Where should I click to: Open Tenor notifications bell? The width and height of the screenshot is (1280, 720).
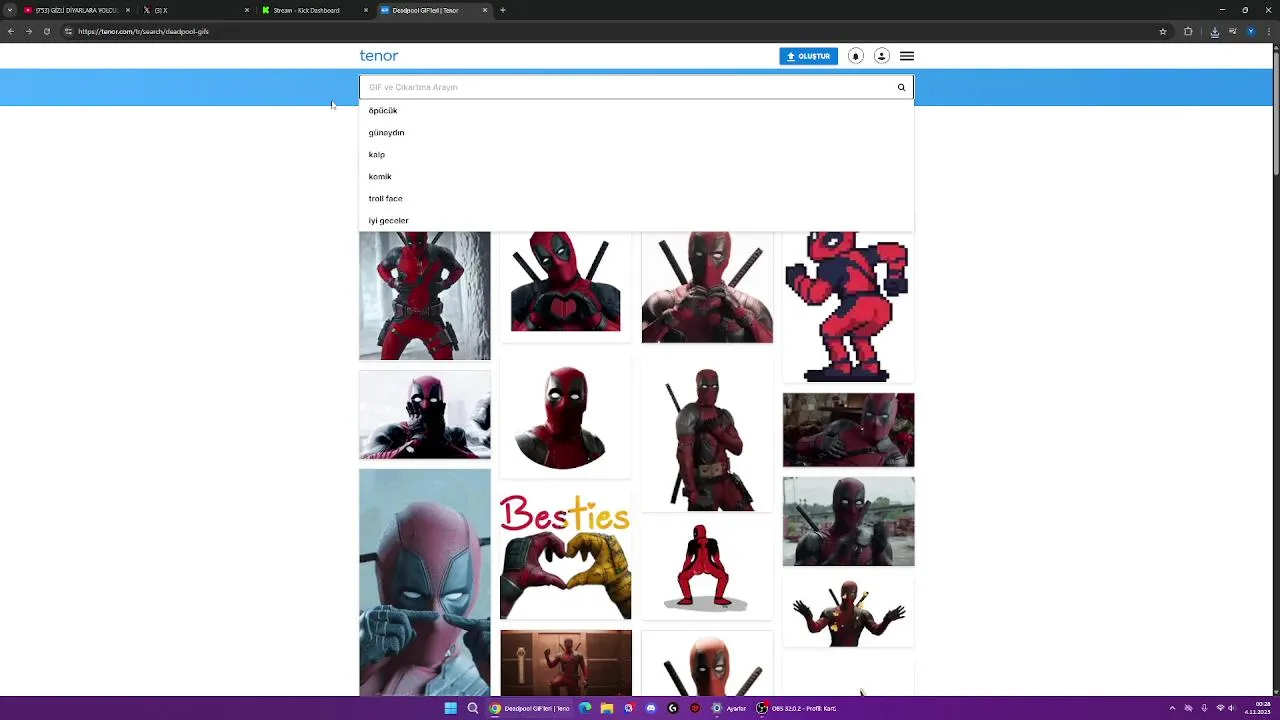[855, 56]
